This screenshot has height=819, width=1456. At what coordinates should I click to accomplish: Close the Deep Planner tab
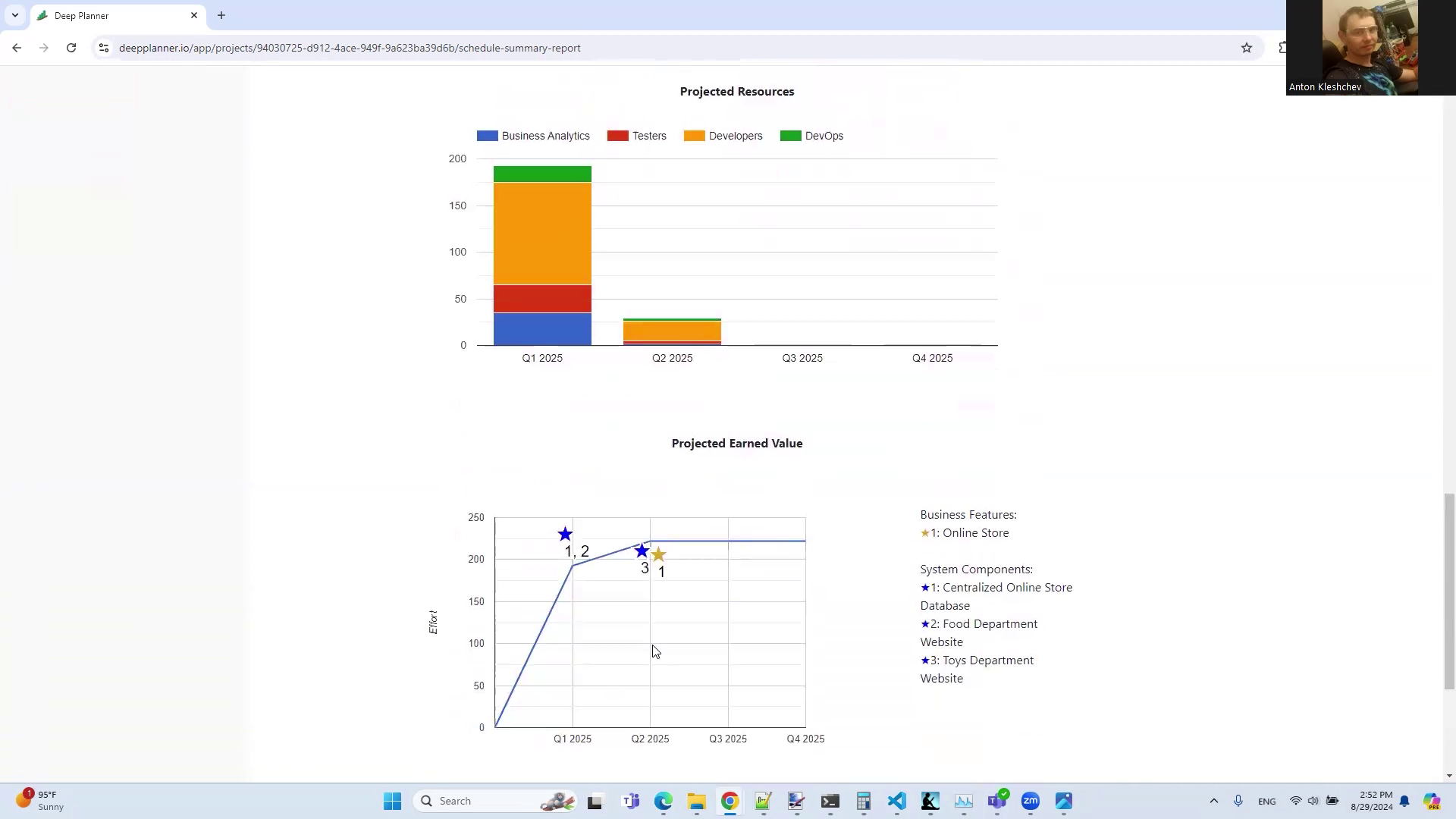[x=194, y=15]
